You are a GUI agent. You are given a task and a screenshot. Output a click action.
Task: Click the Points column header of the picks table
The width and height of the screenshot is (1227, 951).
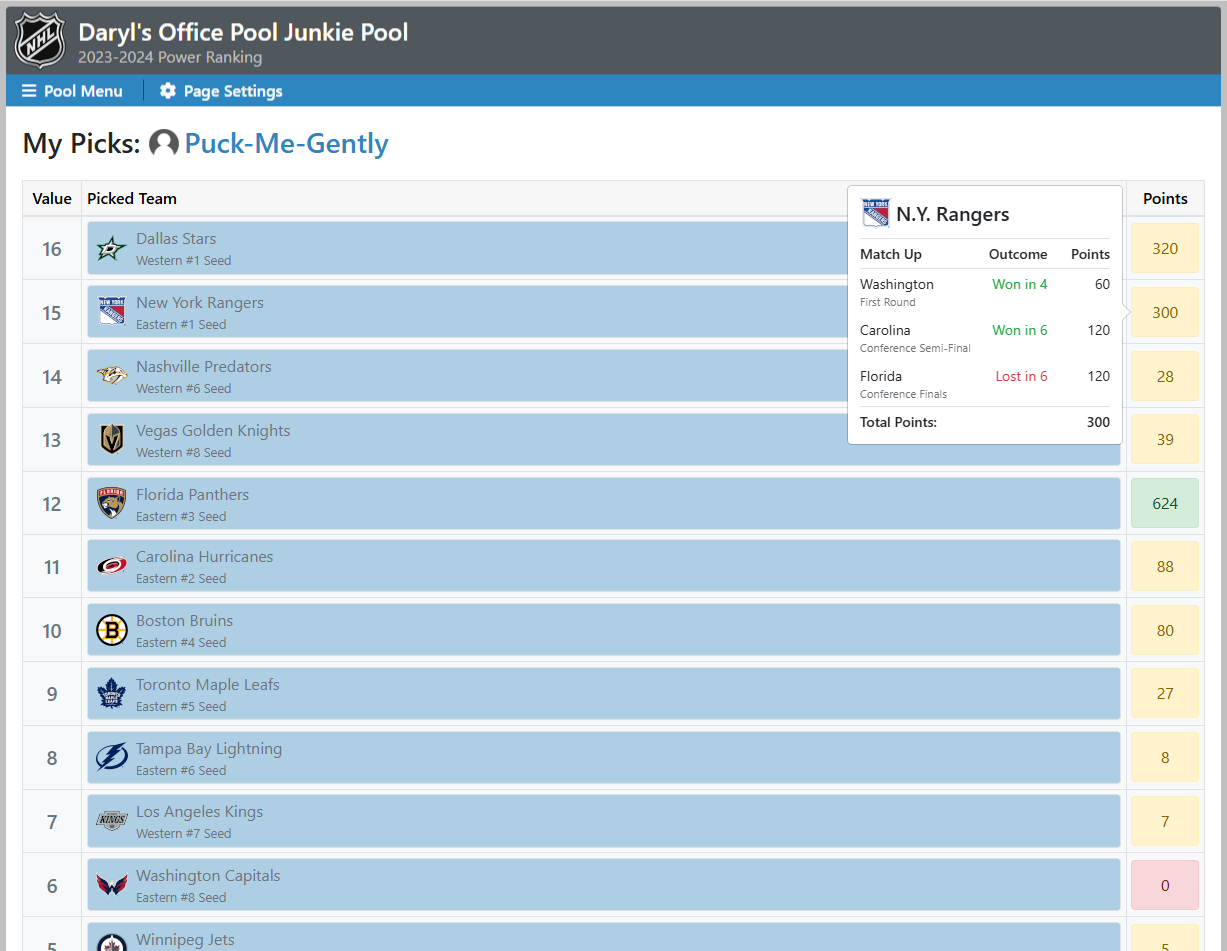[1165, 199]
